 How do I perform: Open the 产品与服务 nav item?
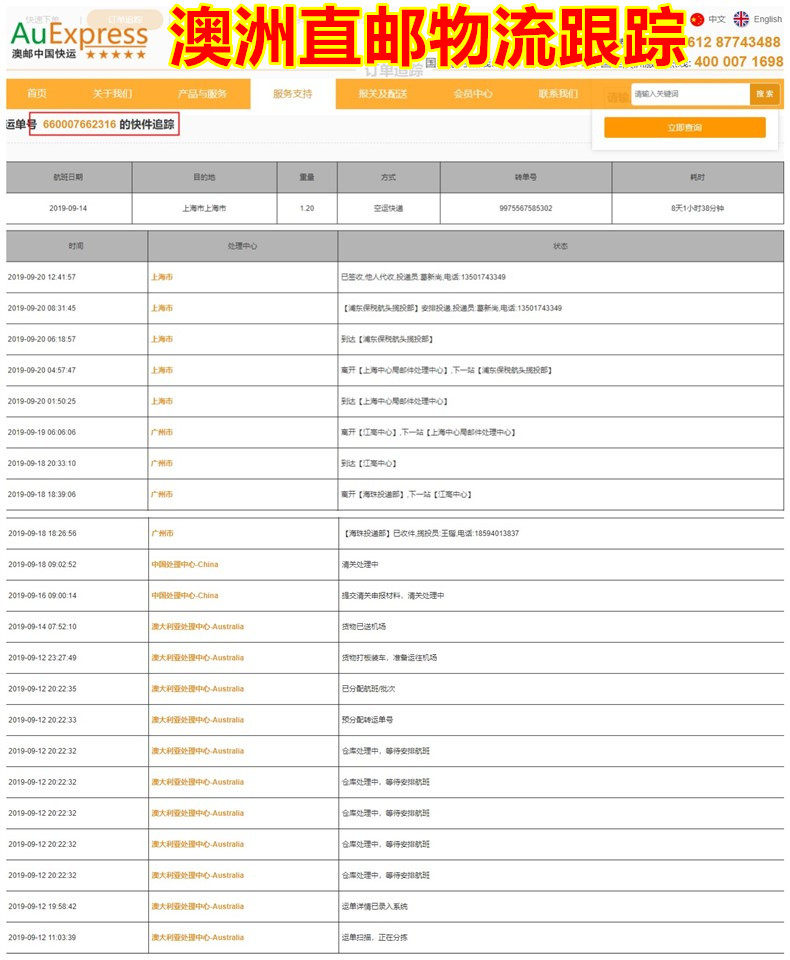tap(202, 94)
